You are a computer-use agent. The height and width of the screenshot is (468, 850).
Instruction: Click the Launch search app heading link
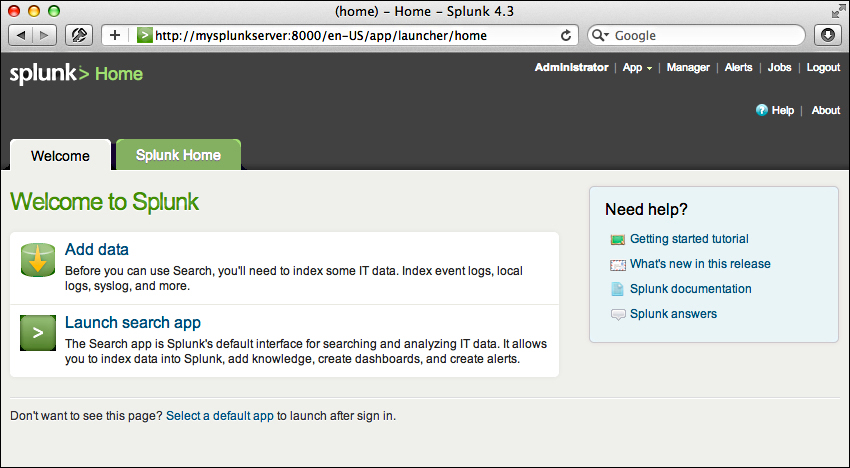click(x=133, y=323)
